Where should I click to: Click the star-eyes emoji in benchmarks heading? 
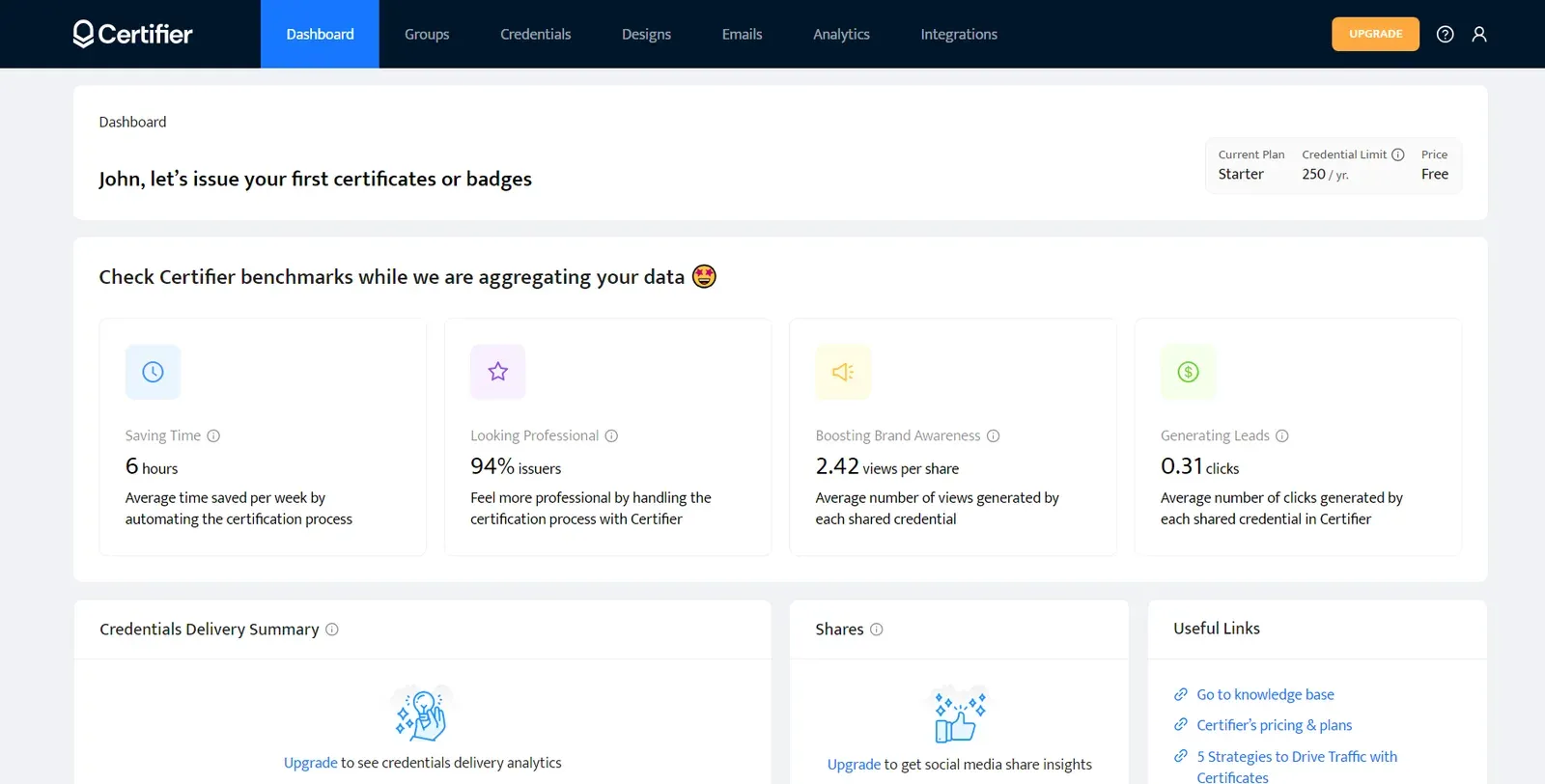[x=704, y=277]
